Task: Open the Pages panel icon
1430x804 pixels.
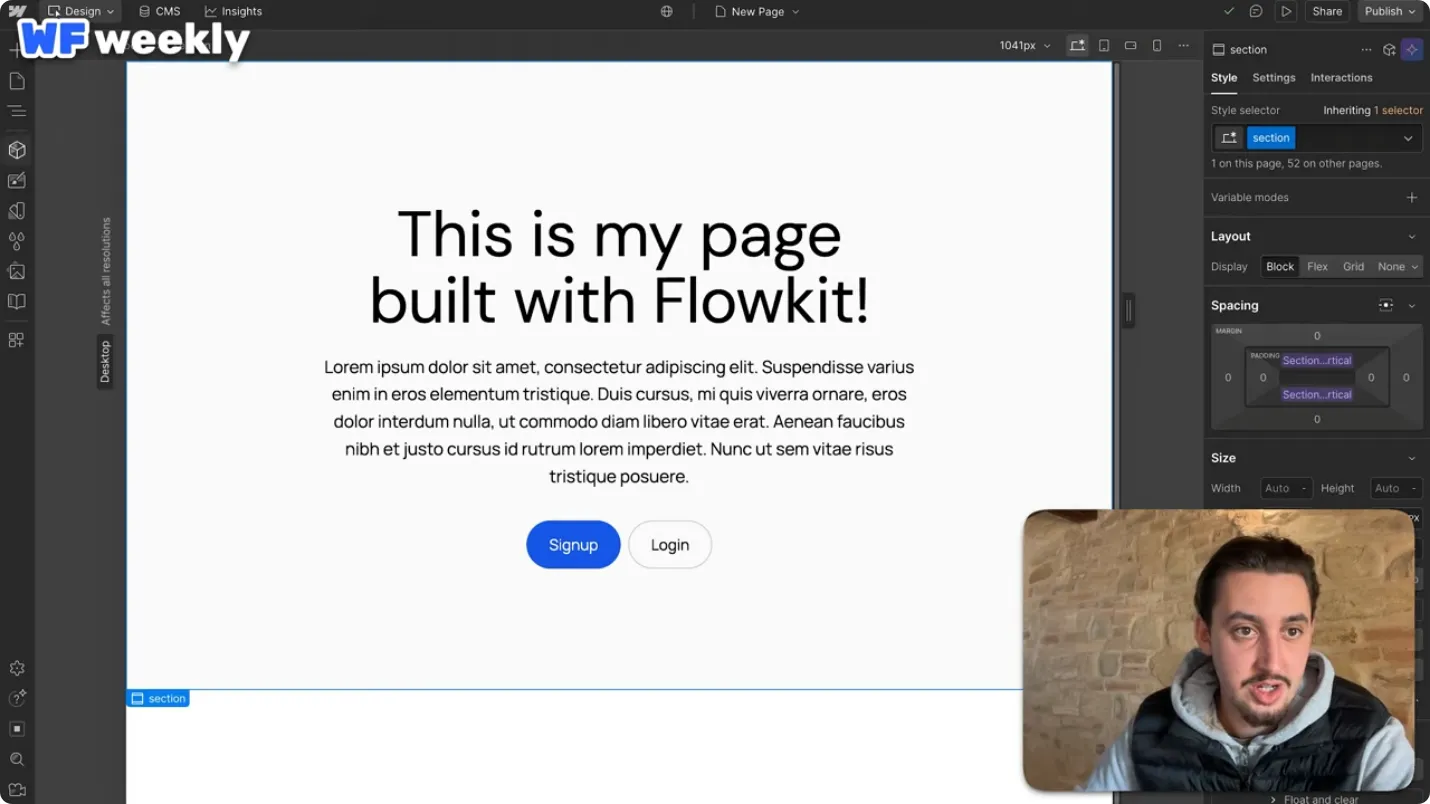Action: coord(17,81)
